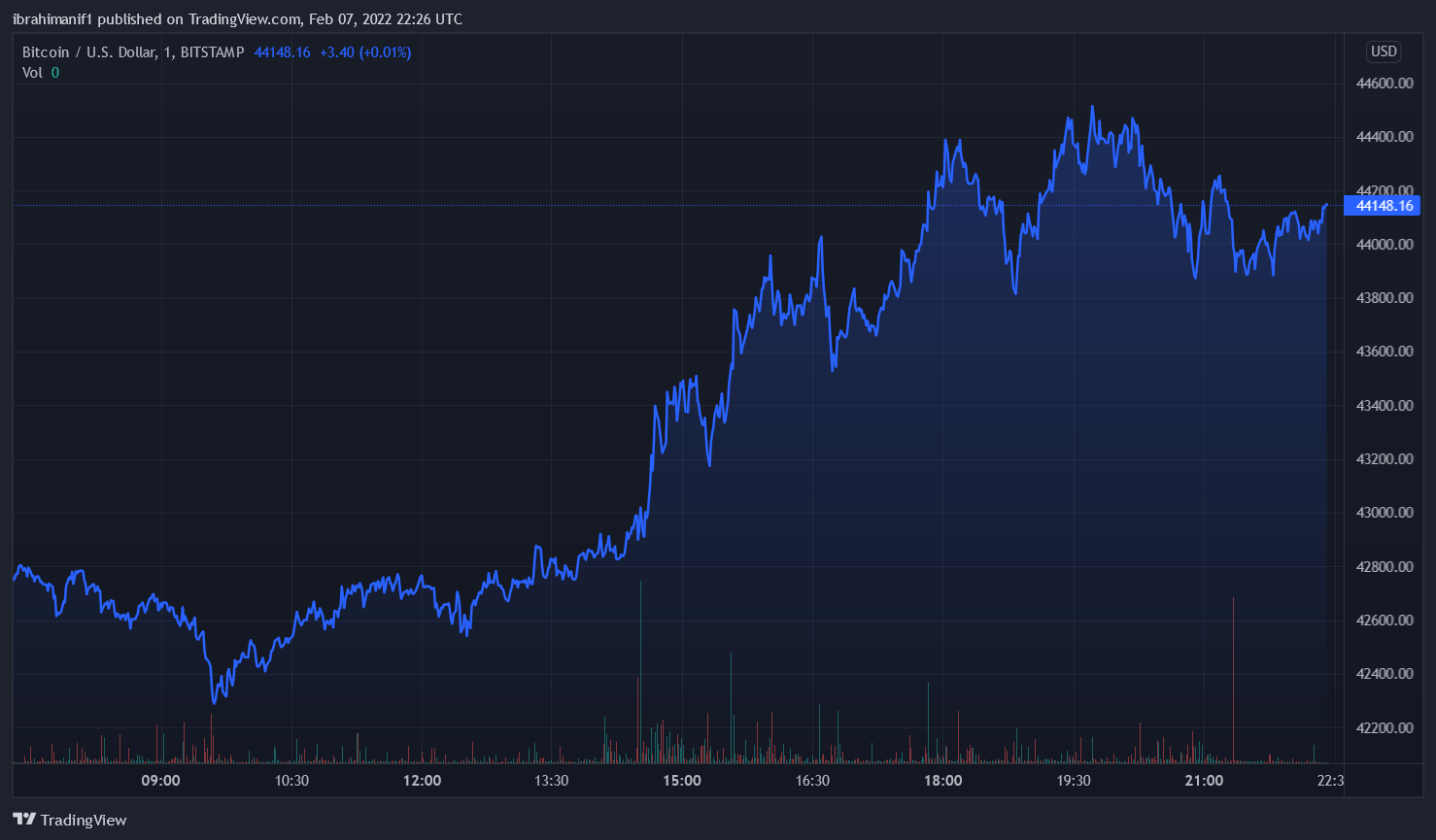1436x840 pixels.
Task: Click the Vol indicator label
Action: pyautogui.click(x=32, y=73)
